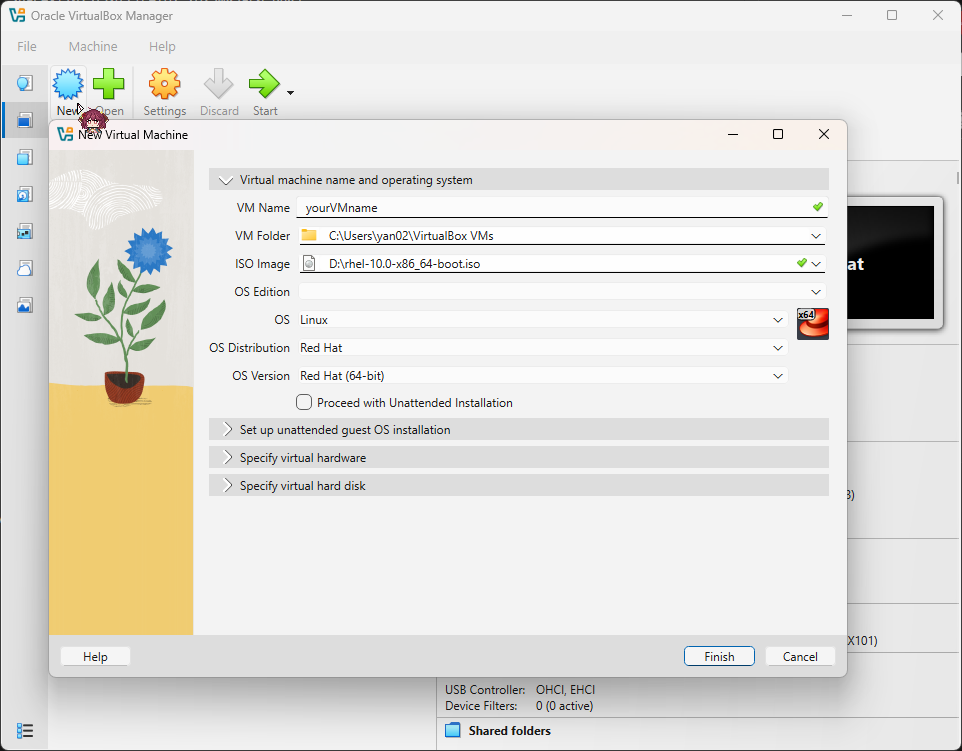Open the Machine menu
The width and height of the screenshot is (962, 751).
click(x=93, y=46)
